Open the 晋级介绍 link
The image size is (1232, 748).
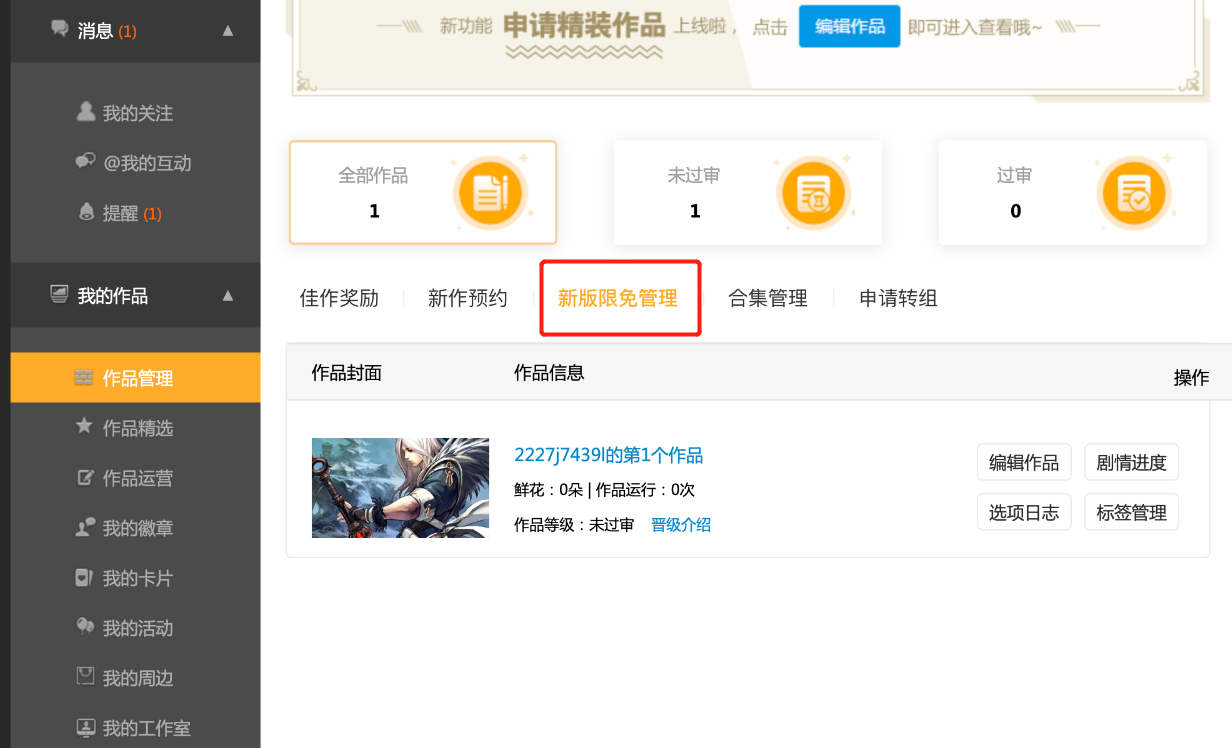click(680, 525)
